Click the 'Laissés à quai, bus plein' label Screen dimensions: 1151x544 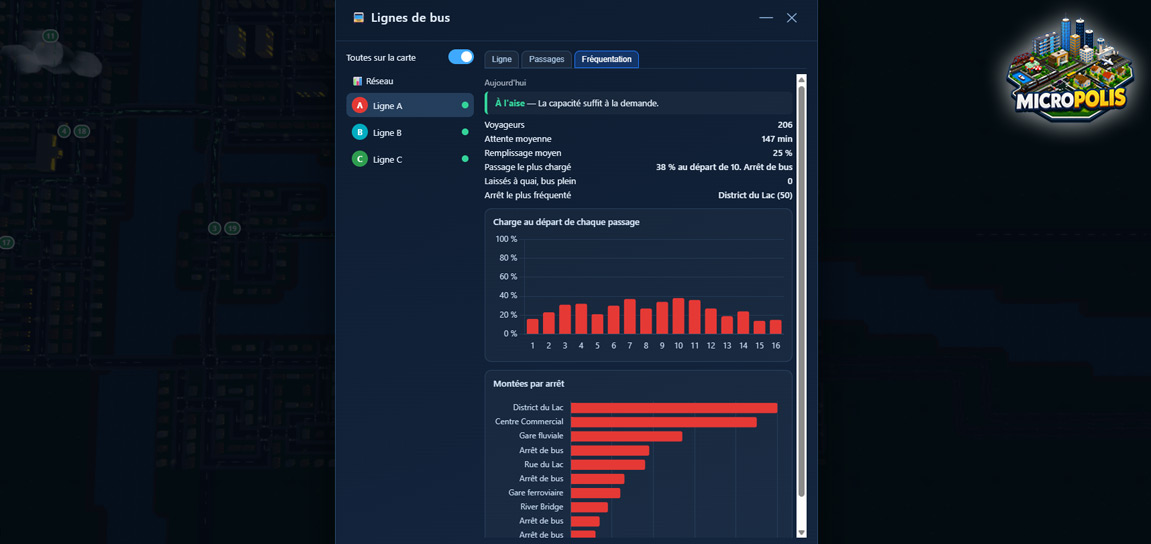pos(531,181)
